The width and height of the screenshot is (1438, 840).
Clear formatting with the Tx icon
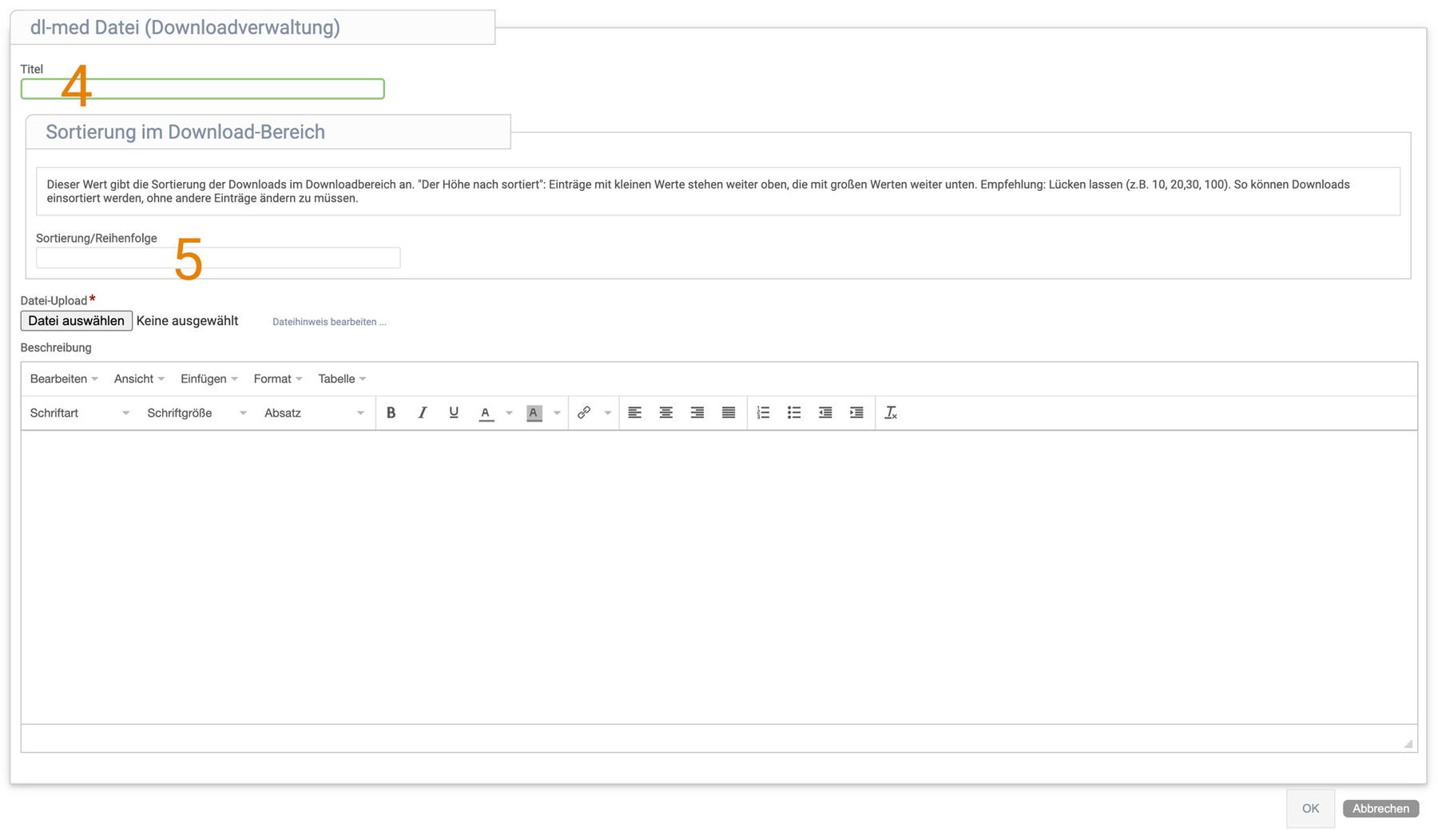(x=891, y=413)
